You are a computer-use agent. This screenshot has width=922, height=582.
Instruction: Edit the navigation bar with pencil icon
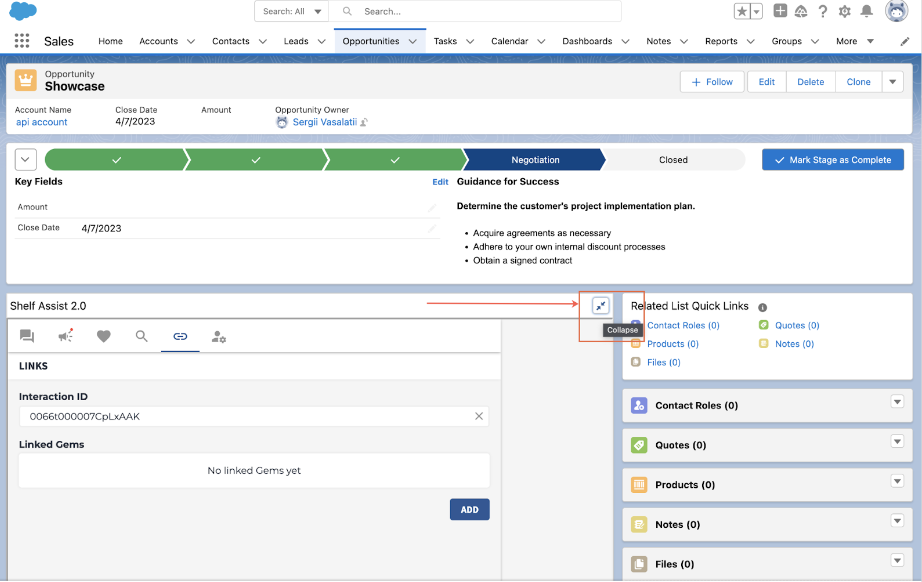904,41
